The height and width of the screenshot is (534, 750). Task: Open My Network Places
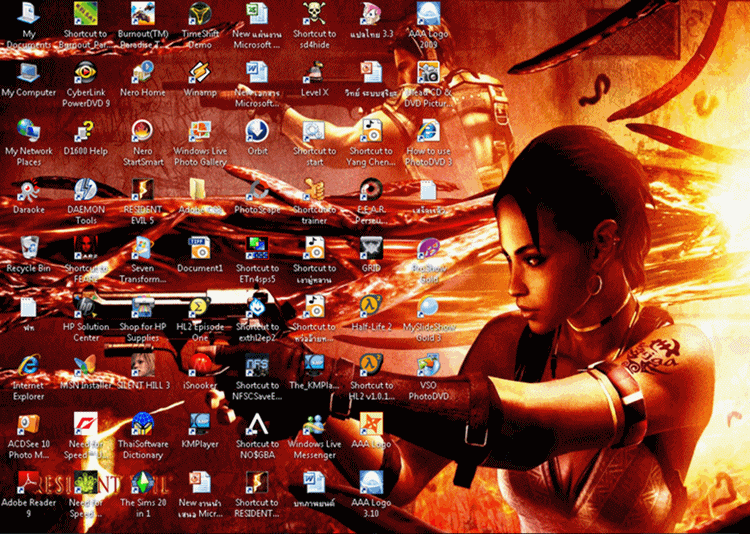pyautogui.click(x=28, y=131)
